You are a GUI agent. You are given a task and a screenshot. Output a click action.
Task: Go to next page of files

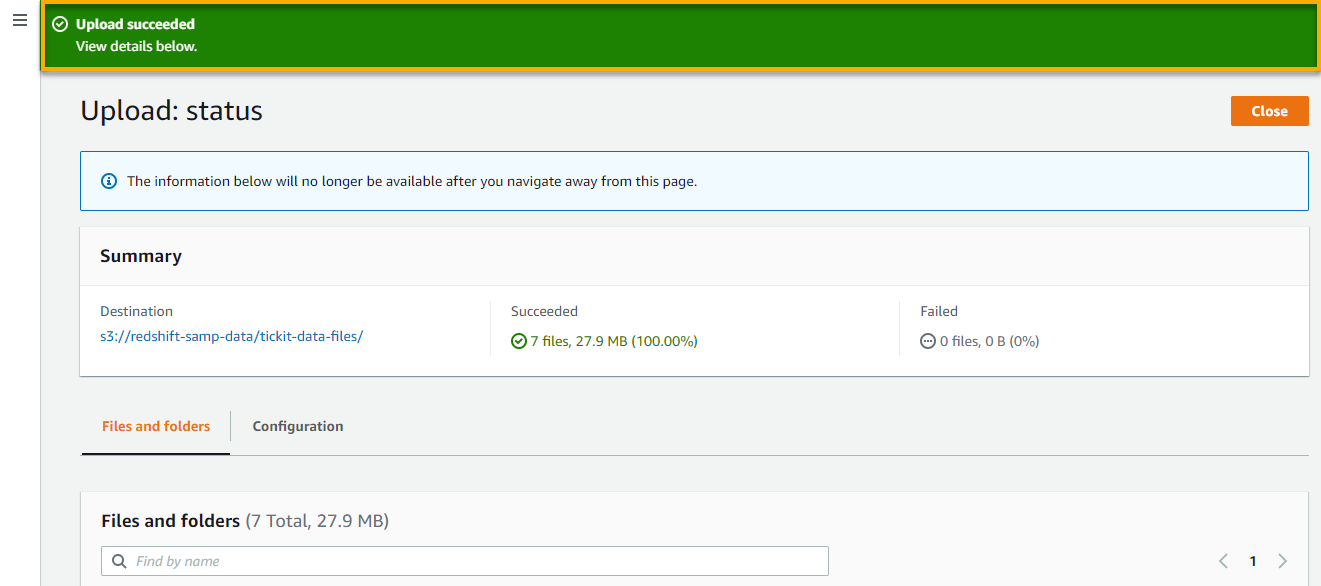tap(1283, 561)
